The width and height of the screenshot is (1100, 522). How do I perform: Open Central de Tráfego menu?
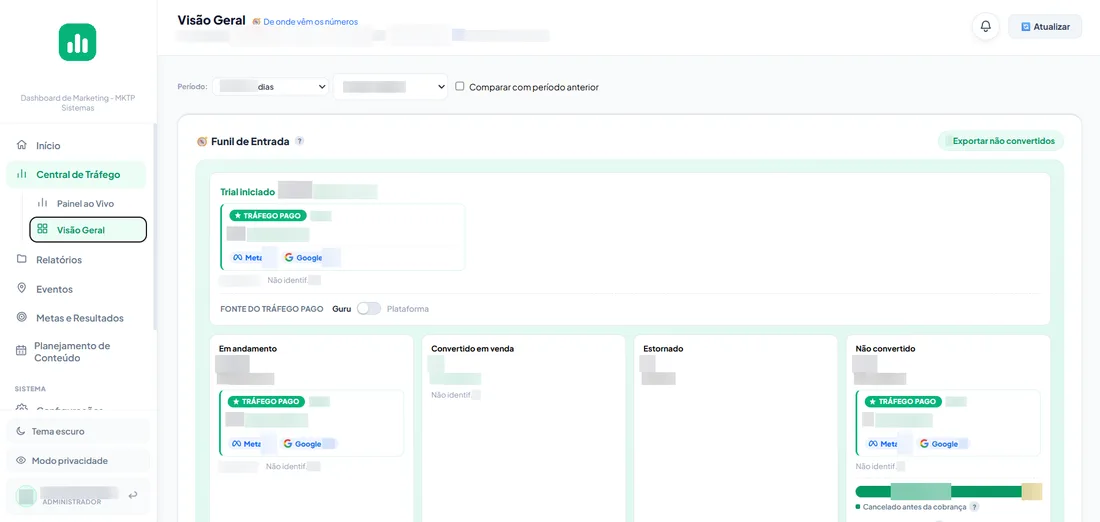point(76,175)
